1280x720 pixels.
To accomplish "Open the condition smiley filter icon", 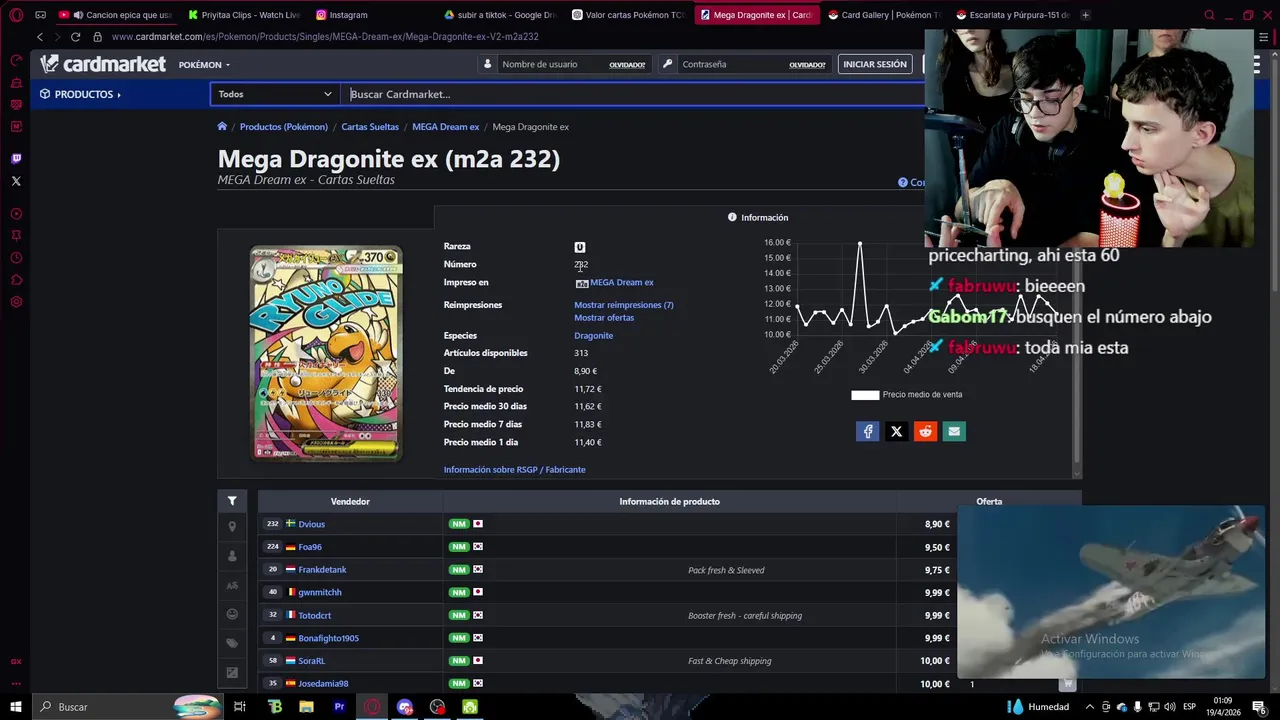I will (x=232, y=614).
